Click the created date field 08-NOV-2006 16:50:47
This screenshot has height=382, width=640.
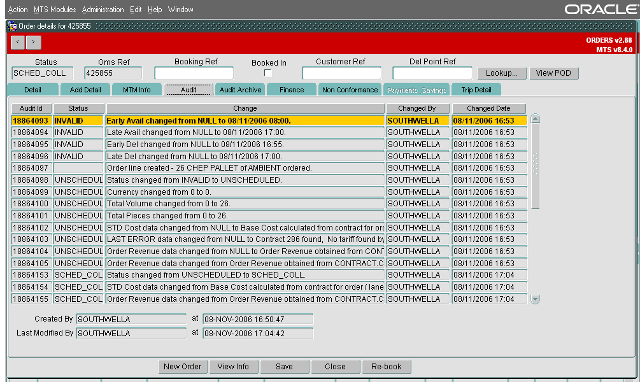coord(258,319)
